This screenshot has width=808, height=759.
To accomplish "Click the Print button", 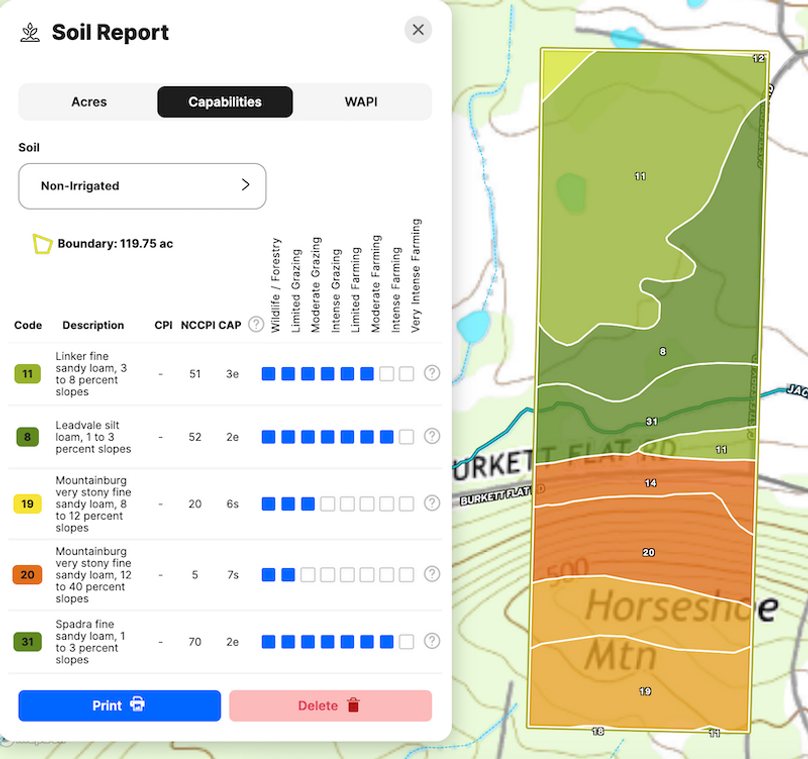I will click(x=120, y=705).
